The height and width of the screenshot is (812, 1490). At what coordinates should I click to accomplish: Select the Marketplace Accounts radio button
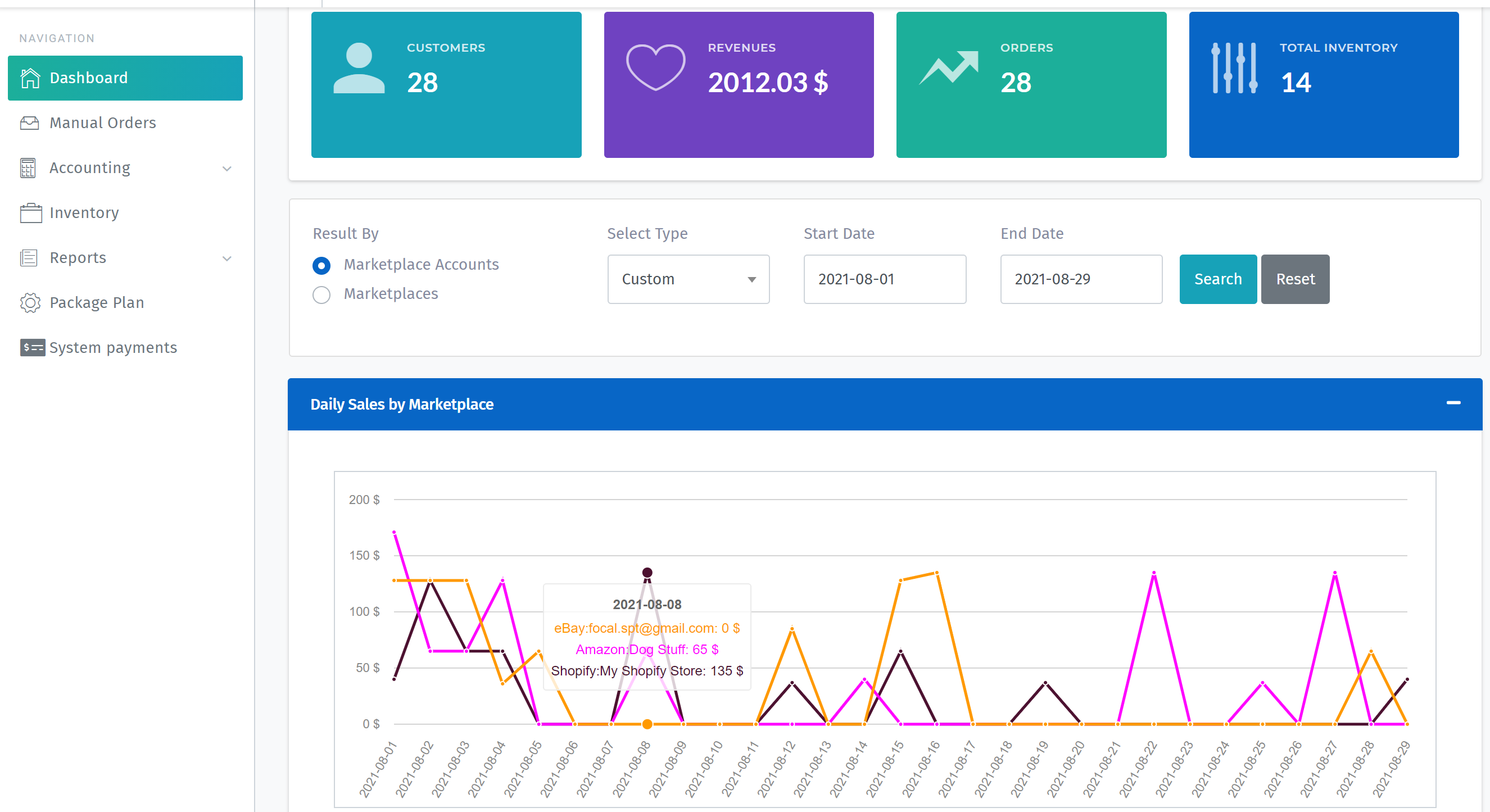tap(321, 265)
